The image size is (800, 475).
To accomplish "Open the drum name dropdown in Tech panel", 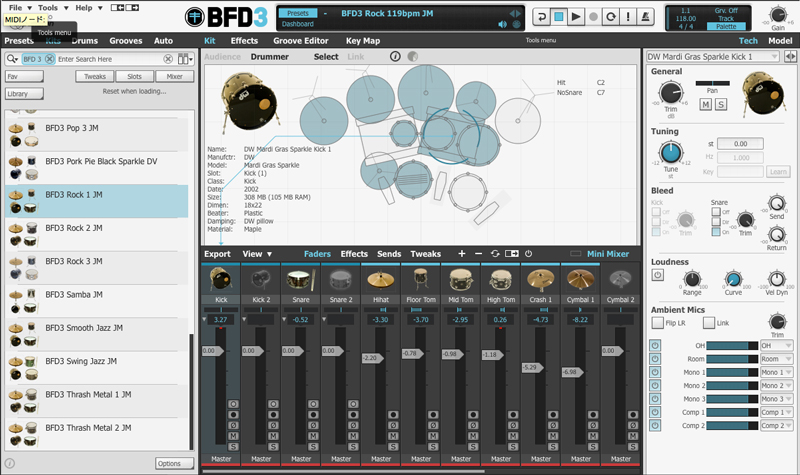I will [713, 57].
